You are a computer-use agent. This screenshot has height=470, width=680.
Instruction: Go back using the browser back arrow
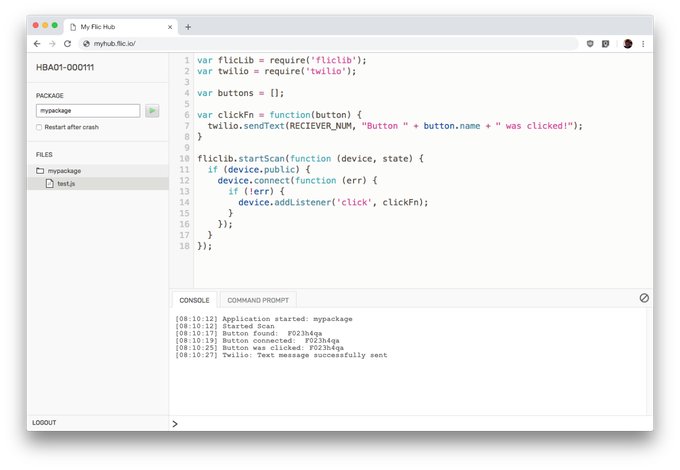37,44
